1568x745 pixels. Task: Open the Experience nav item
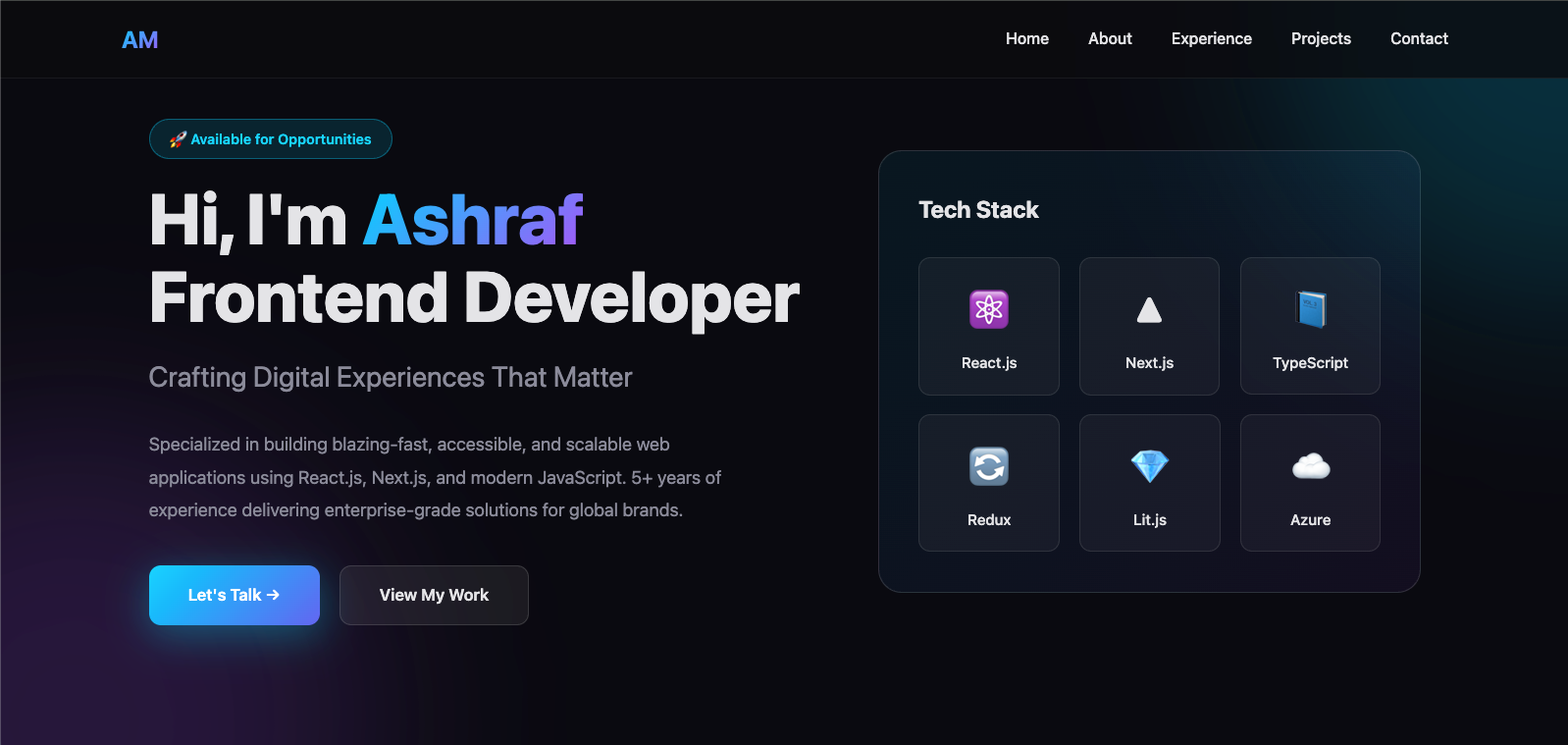click(1212, 38)
